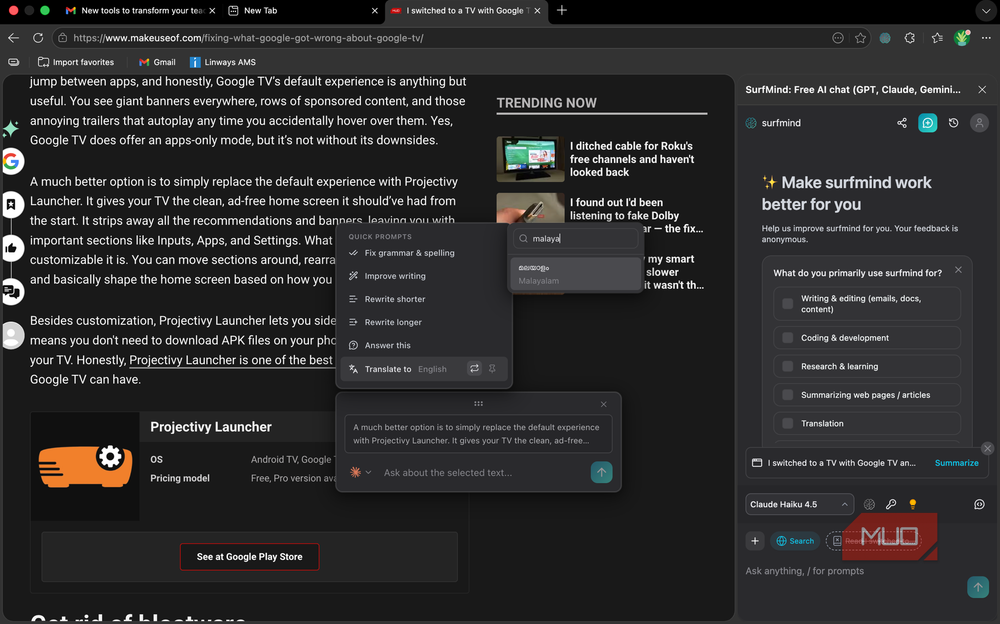Switch to New tools to transform Gmail tab
The image size is (1000, 624).
[140, 10]
